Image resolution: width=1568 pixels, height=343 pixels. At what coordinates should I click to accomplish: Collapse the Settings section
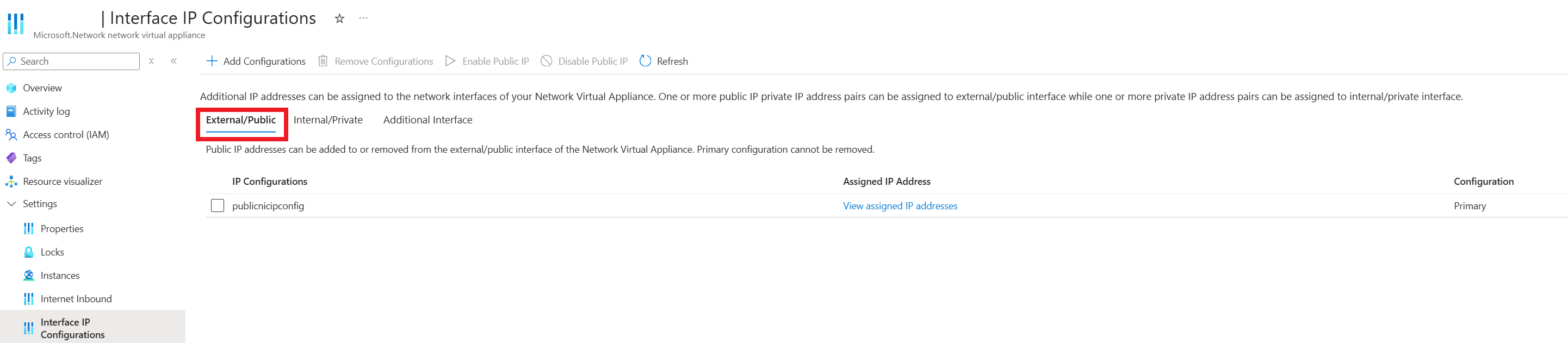click(x=11, y=204)
